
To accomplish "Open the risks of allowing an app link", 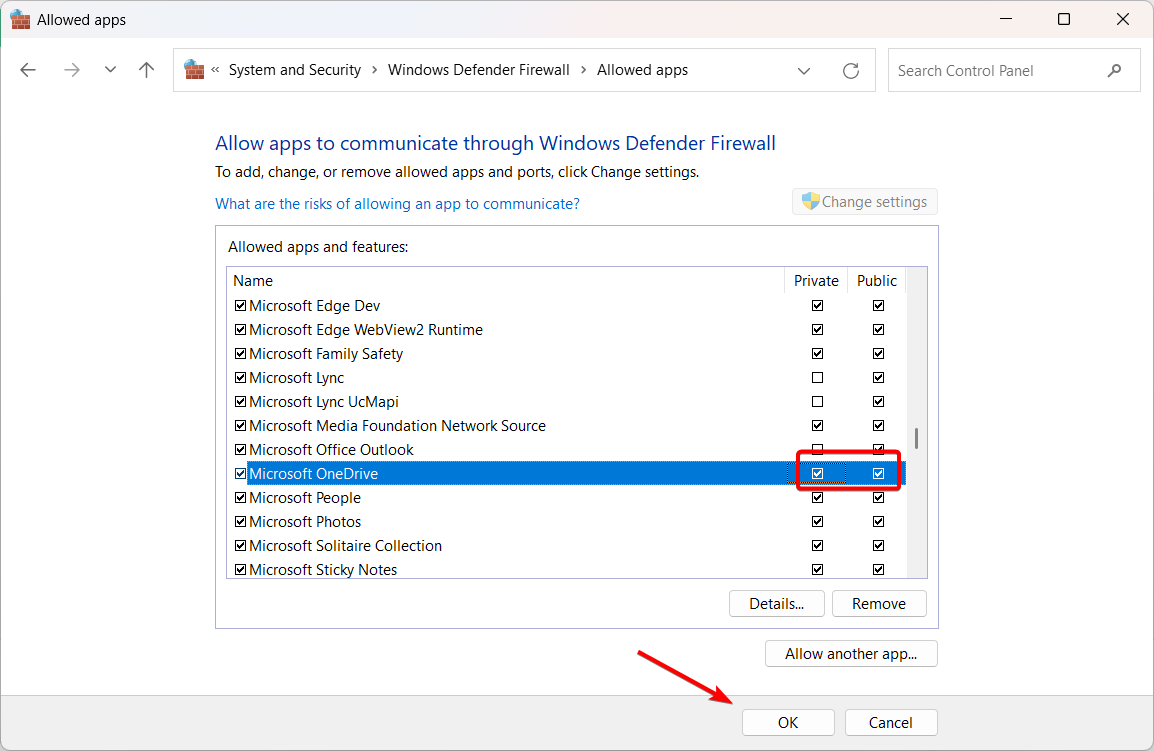I will click(397, 204).
